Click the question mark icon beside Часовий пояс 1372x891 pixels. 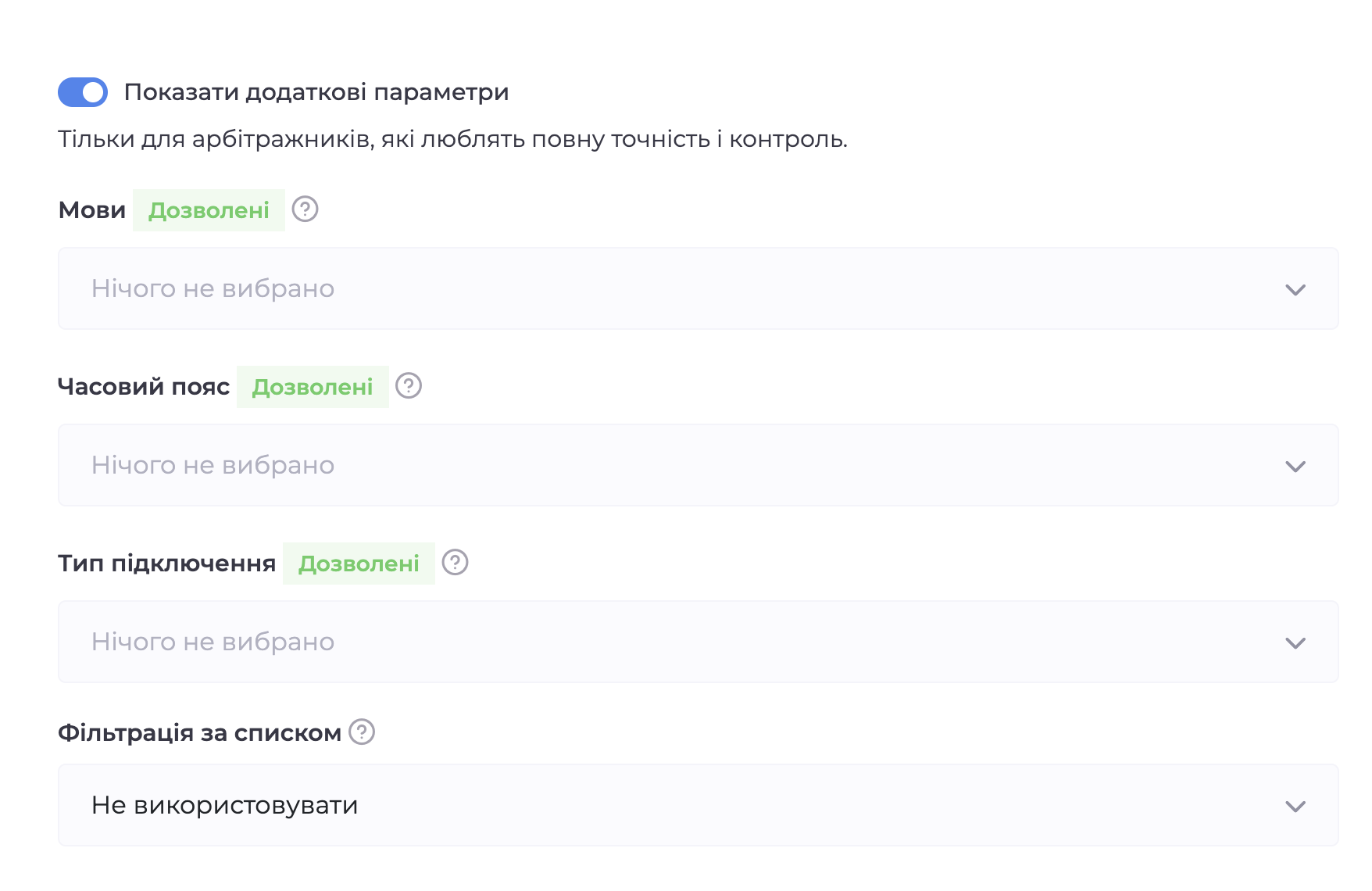click(409, 385)
